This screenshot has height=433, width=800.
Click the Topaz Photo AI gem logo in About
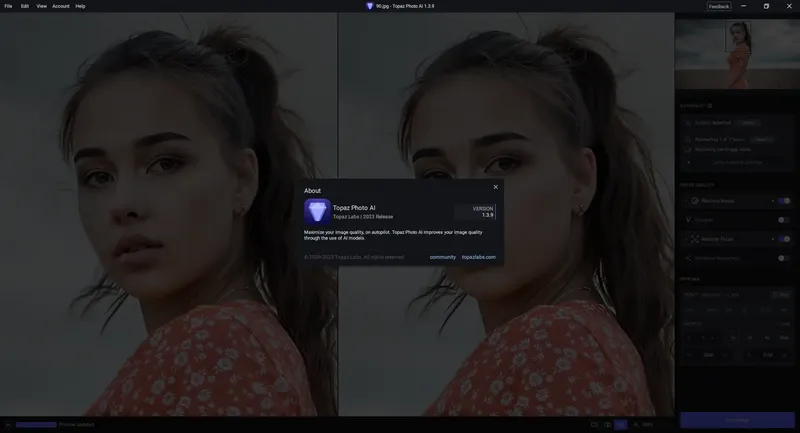(x=317, y=211)
